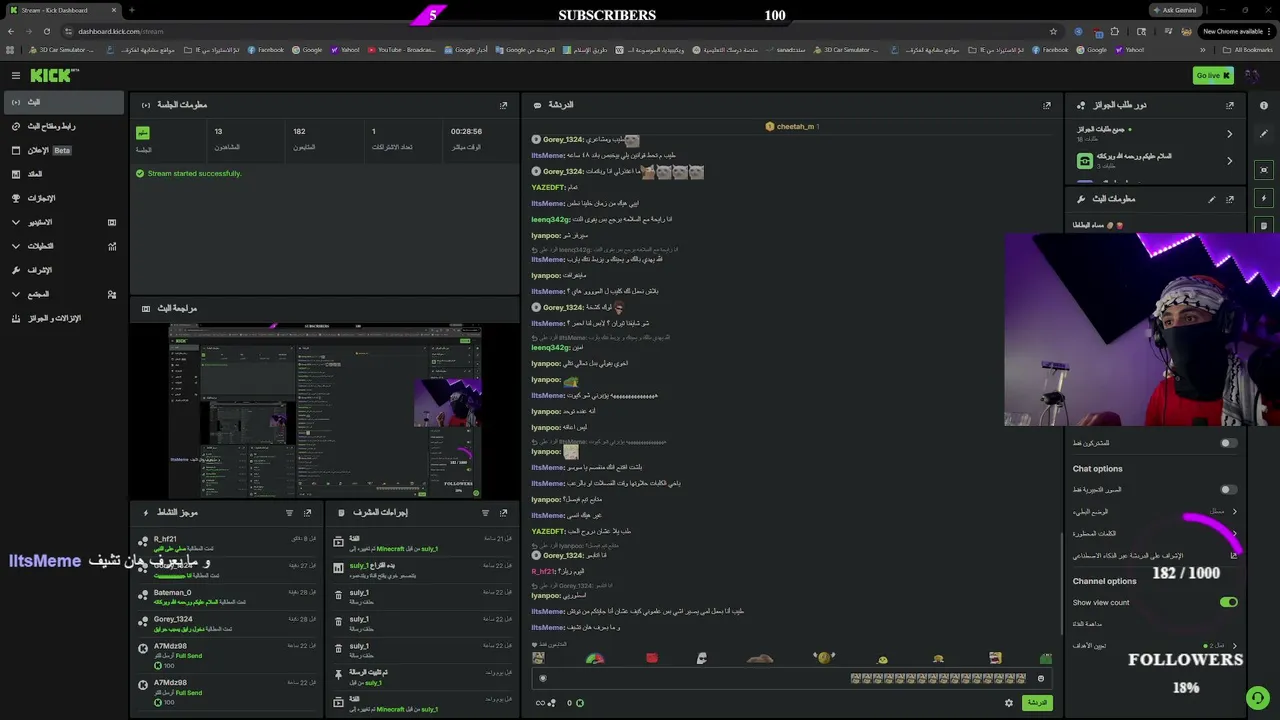Bookmark this page with the star icon

pyautogui.click(x=1053, y=31)
